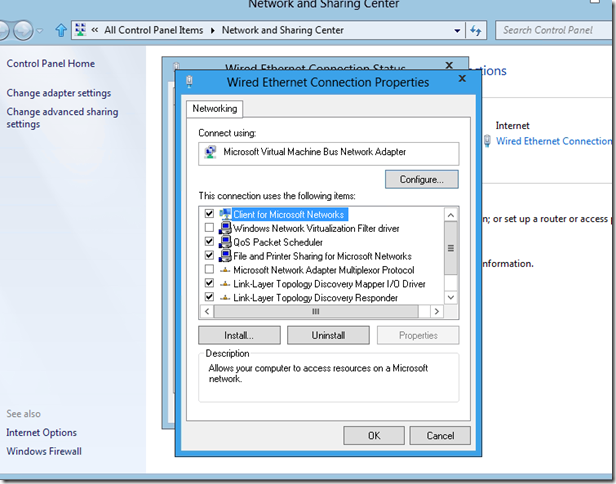Click the items list scroll up arrow

(x=451, y=215)
